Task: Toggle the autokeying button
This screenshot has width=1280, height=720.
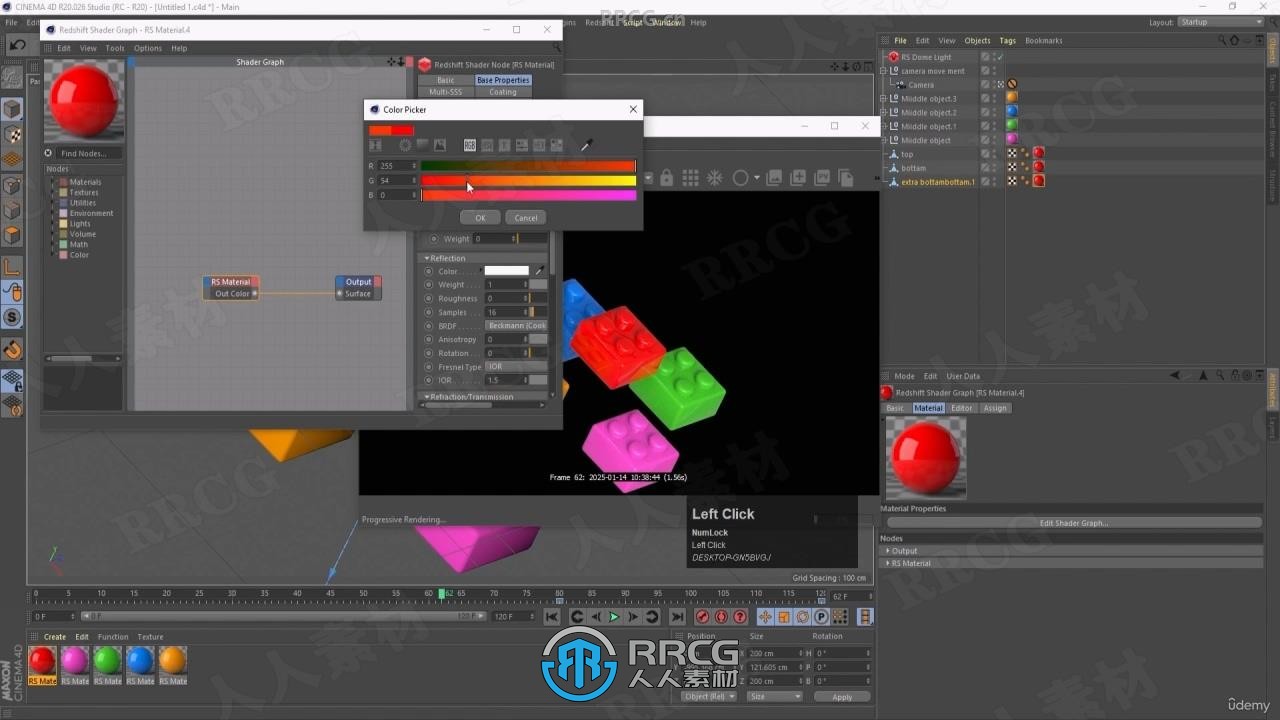Action: pyautogui.click(x=720, y=617)
